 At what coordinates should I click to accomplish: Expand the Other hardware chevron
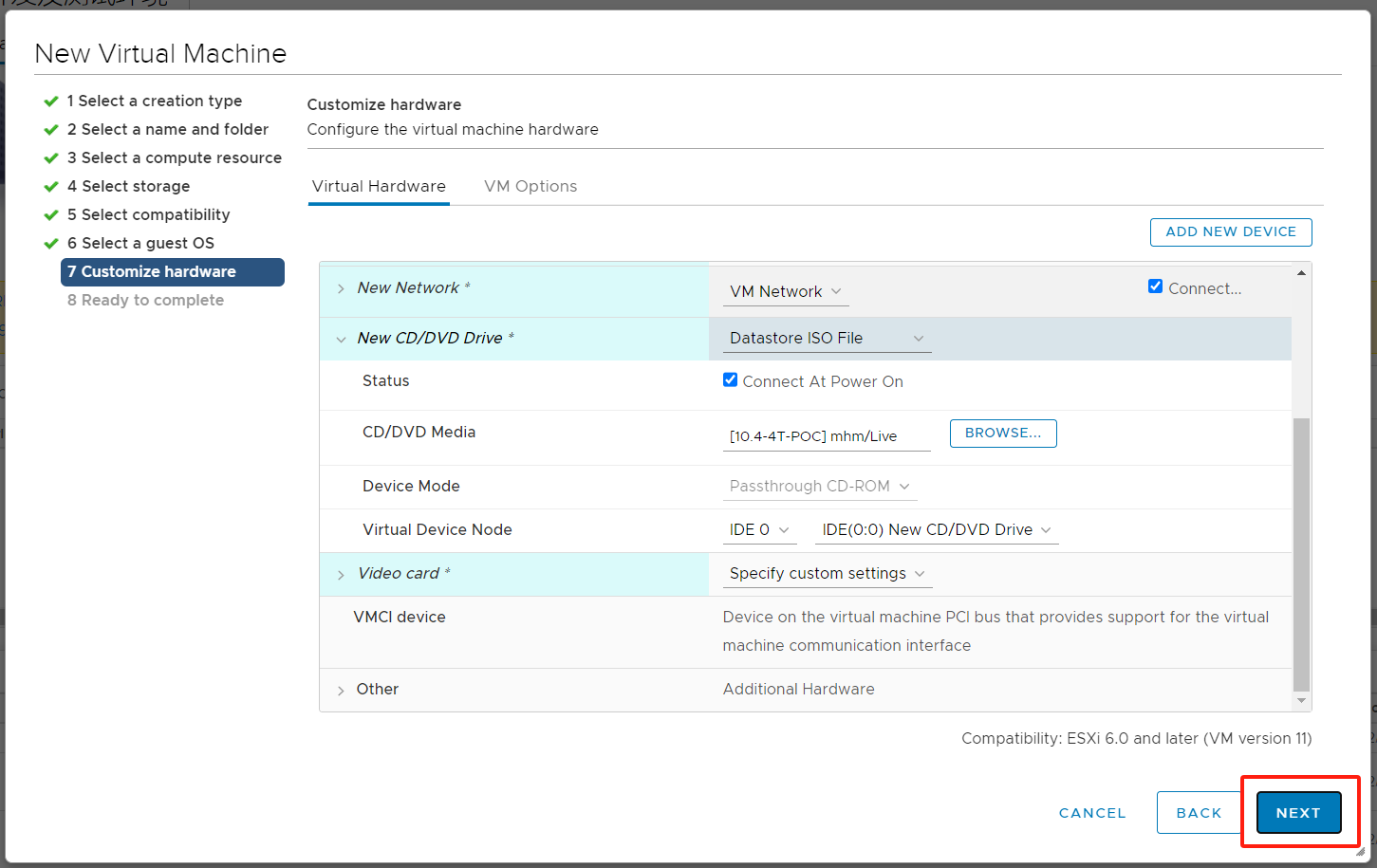pyautogui.click(x=341, y=691)
